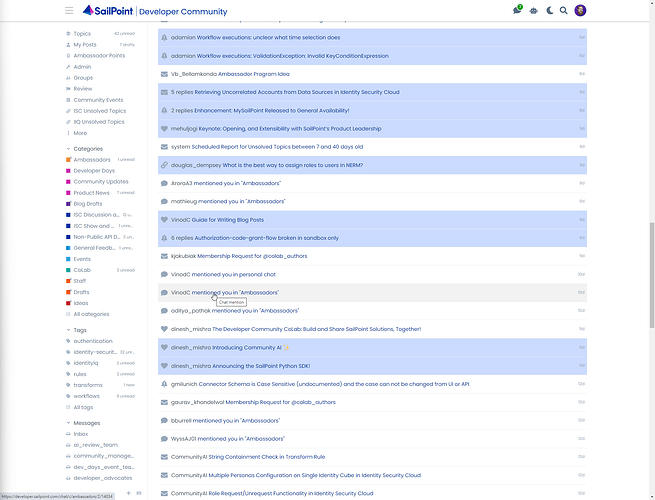Image resolution: width=655 pixels, height=500 pixels.
Task: Click heart icon on mehuljogi Keynote row
Action: point(164,129)
